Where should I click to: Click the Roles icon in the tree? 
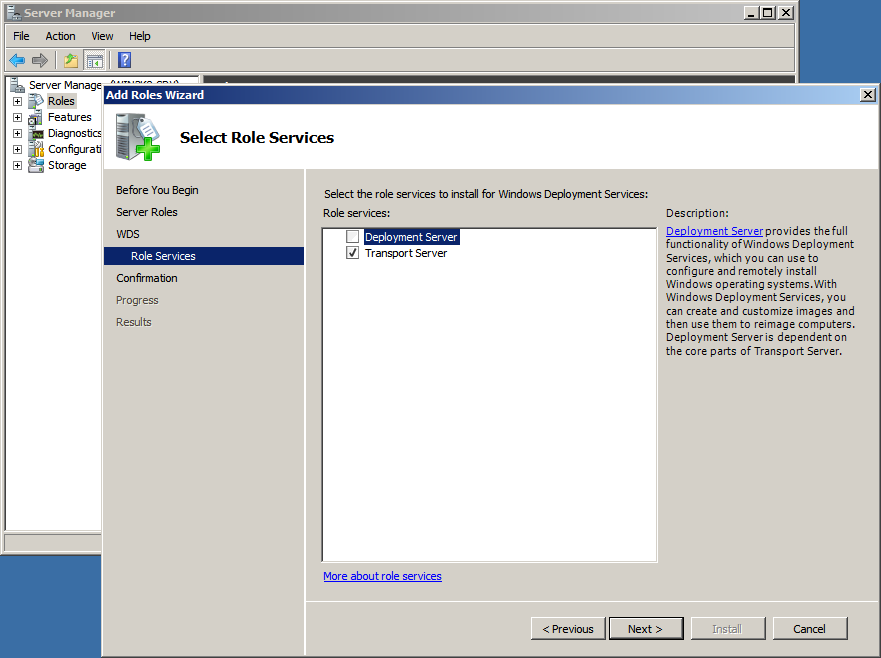coord(36,101)
